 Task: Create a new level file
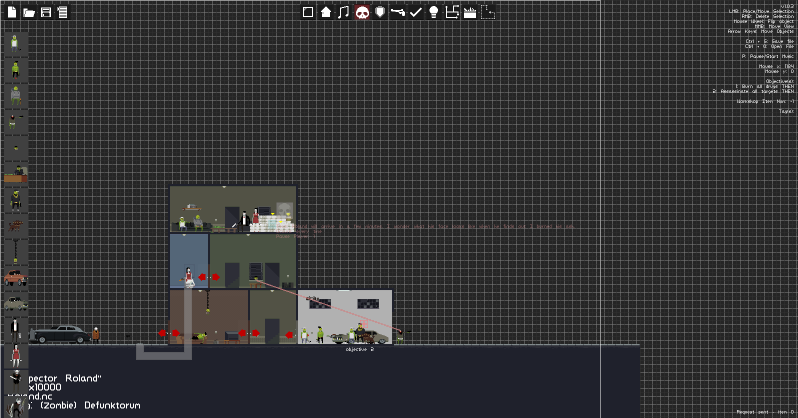[x=12, y=12]
